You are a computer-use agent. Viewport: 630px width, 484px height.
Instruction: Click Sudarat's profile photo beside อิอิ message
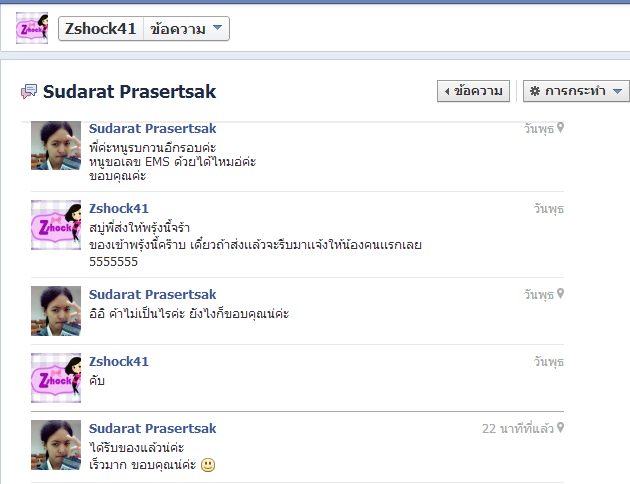(56, 311)
